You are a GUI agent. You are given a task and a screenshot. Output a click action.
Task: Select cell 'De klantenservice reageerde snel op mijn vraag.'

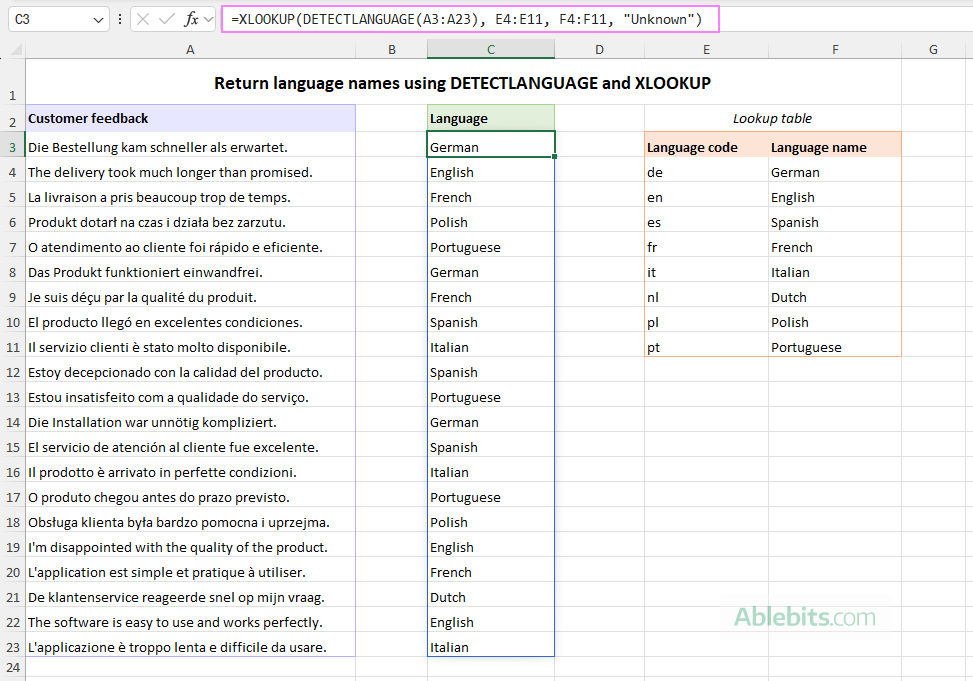(190, 597)
